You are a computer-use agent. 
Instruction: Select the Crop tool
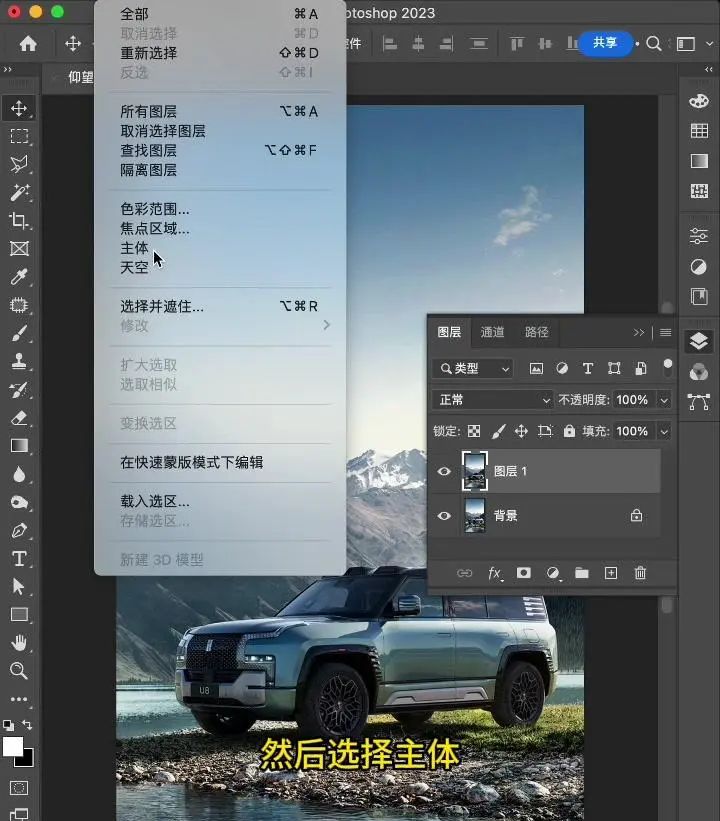[x=19, y=220]
